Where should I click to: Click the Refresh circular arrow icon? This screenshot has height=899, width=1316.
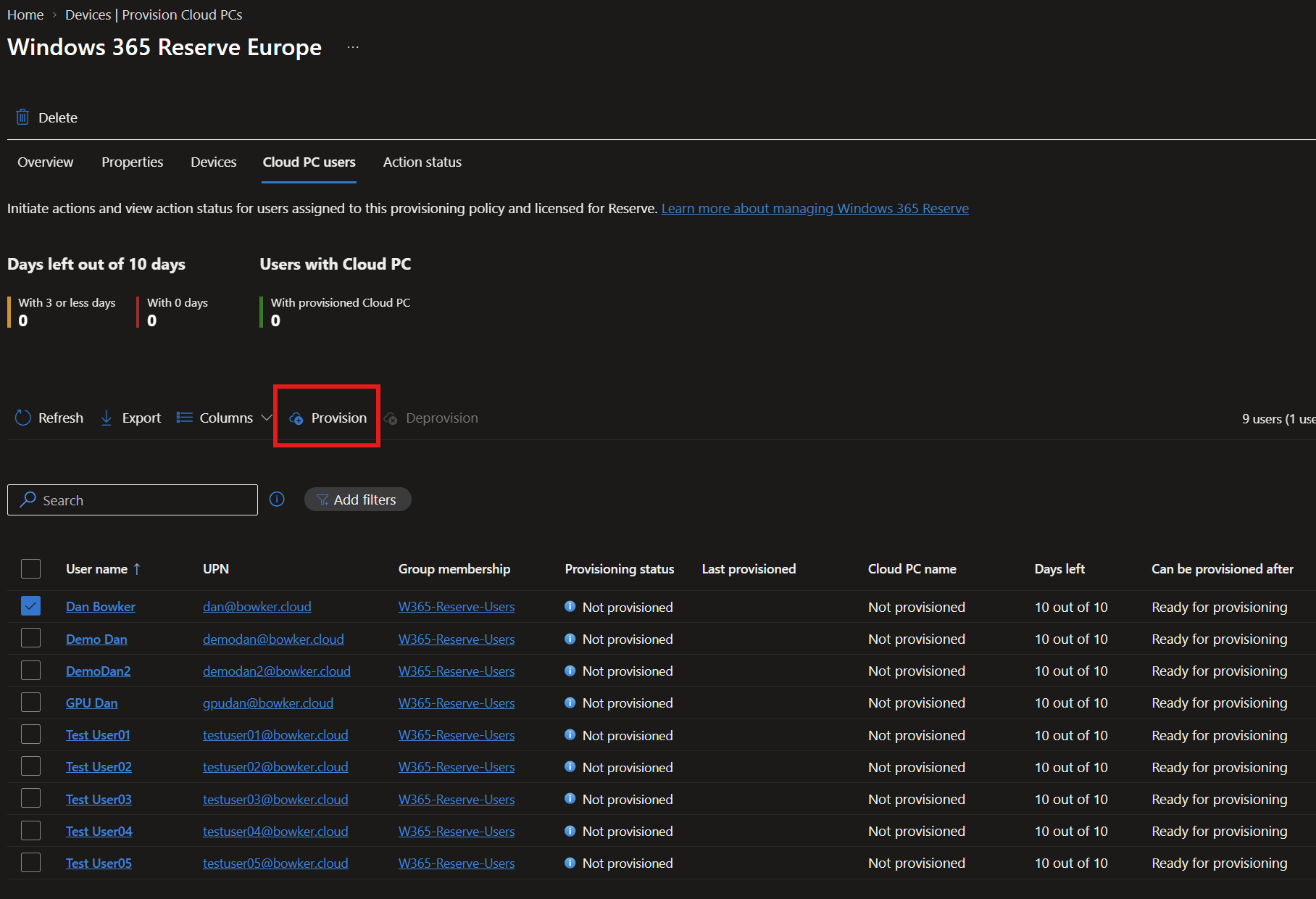coord(23,418)
